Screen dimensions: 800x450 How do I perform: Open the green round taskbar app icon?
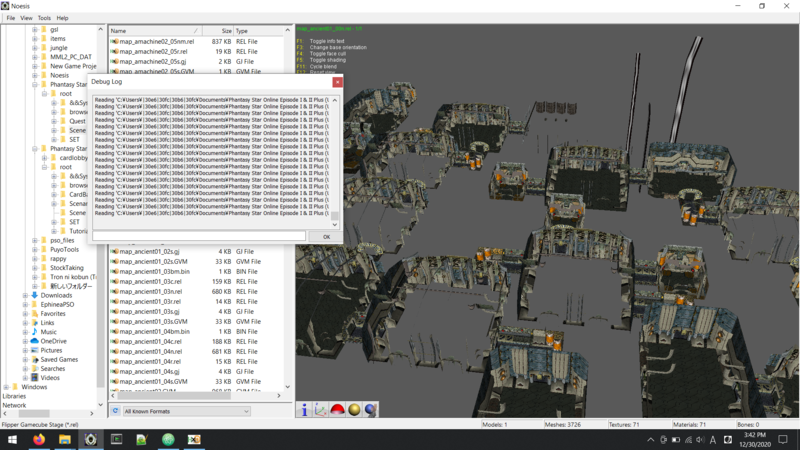(168, 439)
